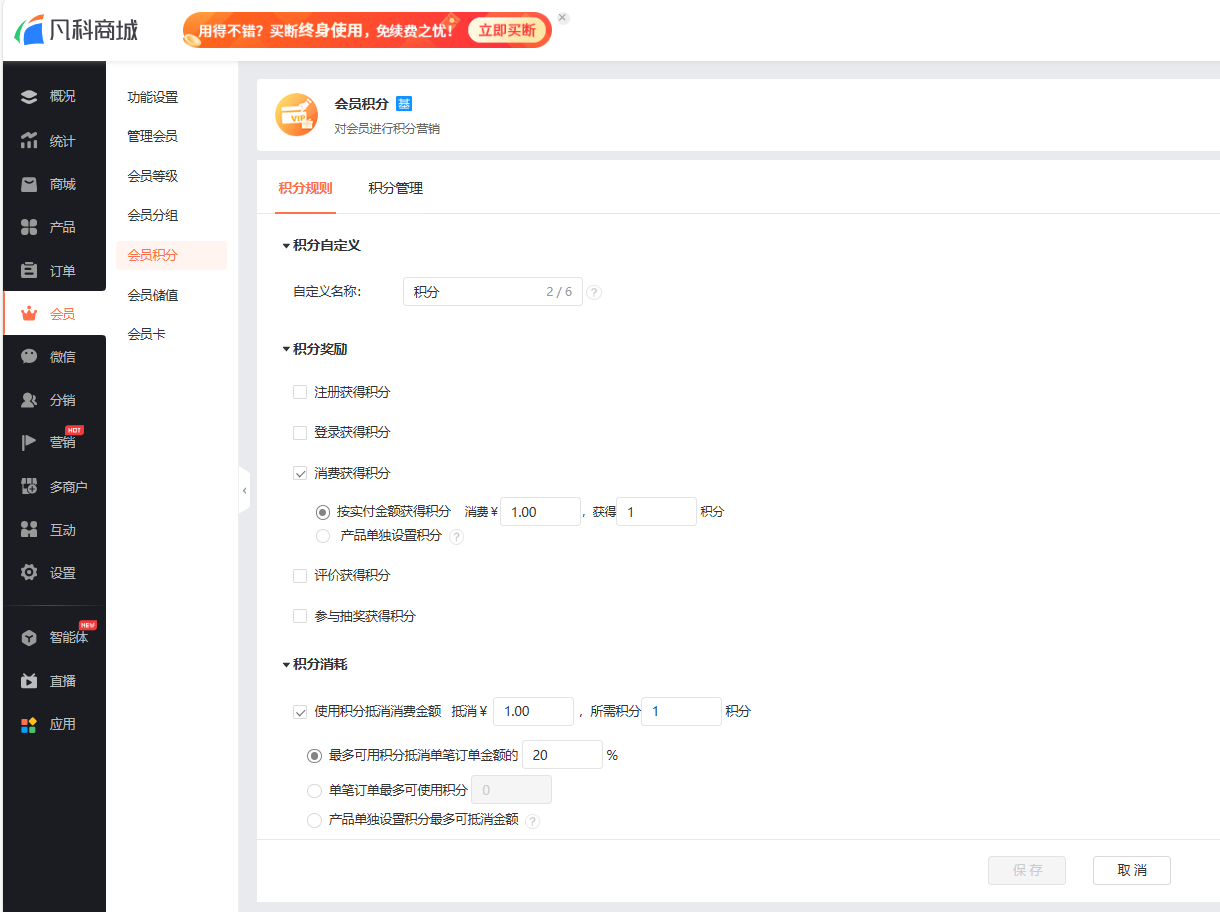
Task: Check 评价获得积分 option
Action: pos(299,575)
